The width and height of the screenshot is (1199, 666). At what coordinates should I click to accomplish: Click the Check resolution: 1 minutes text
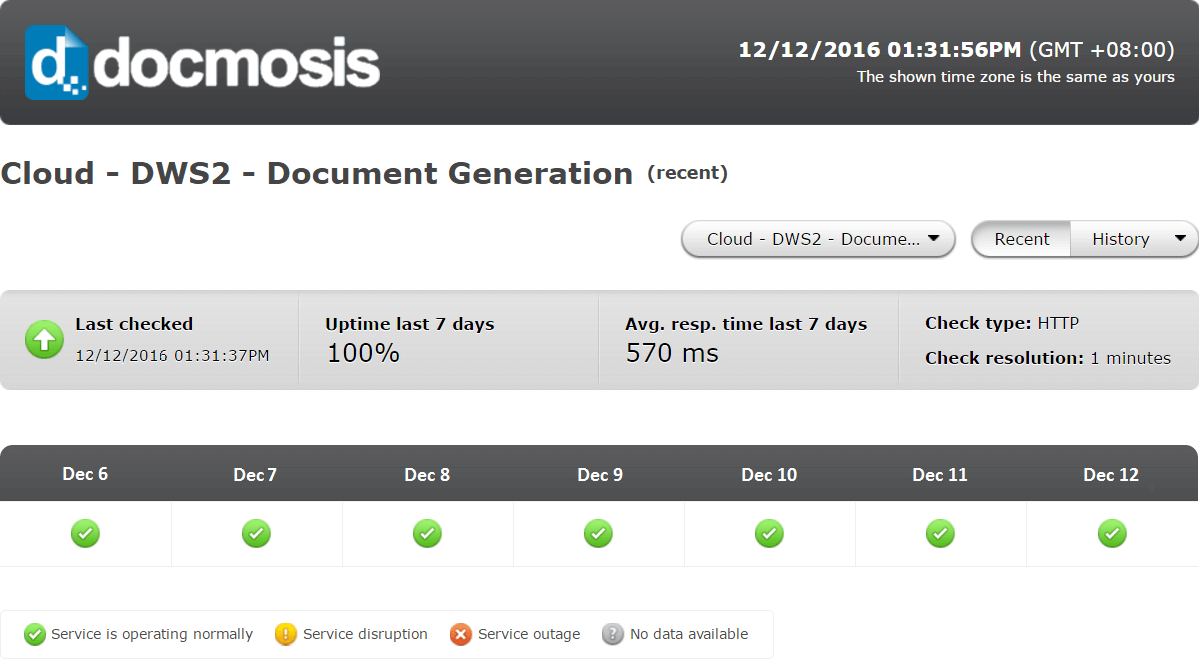1048,358
